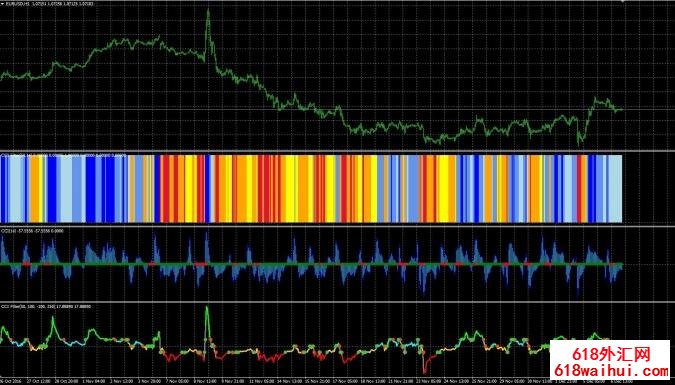This screenshot has width=675, height=385.
Task: Select the 17 Nov 05:00 time axis label
Action: [x=345, y=382]
